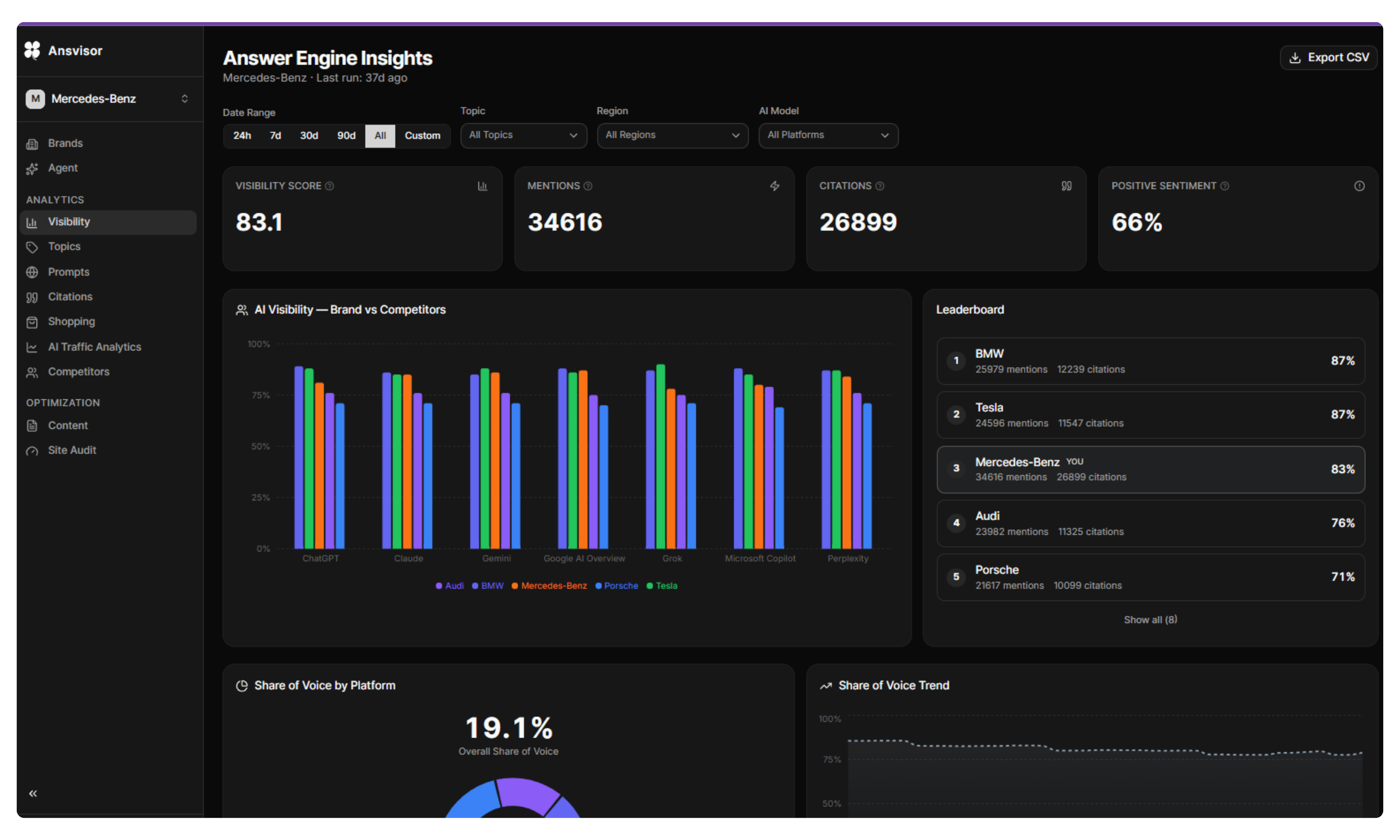The image size is (1400, 840).
Task: Click the Topics tag icon
Action: pos(32,247)
